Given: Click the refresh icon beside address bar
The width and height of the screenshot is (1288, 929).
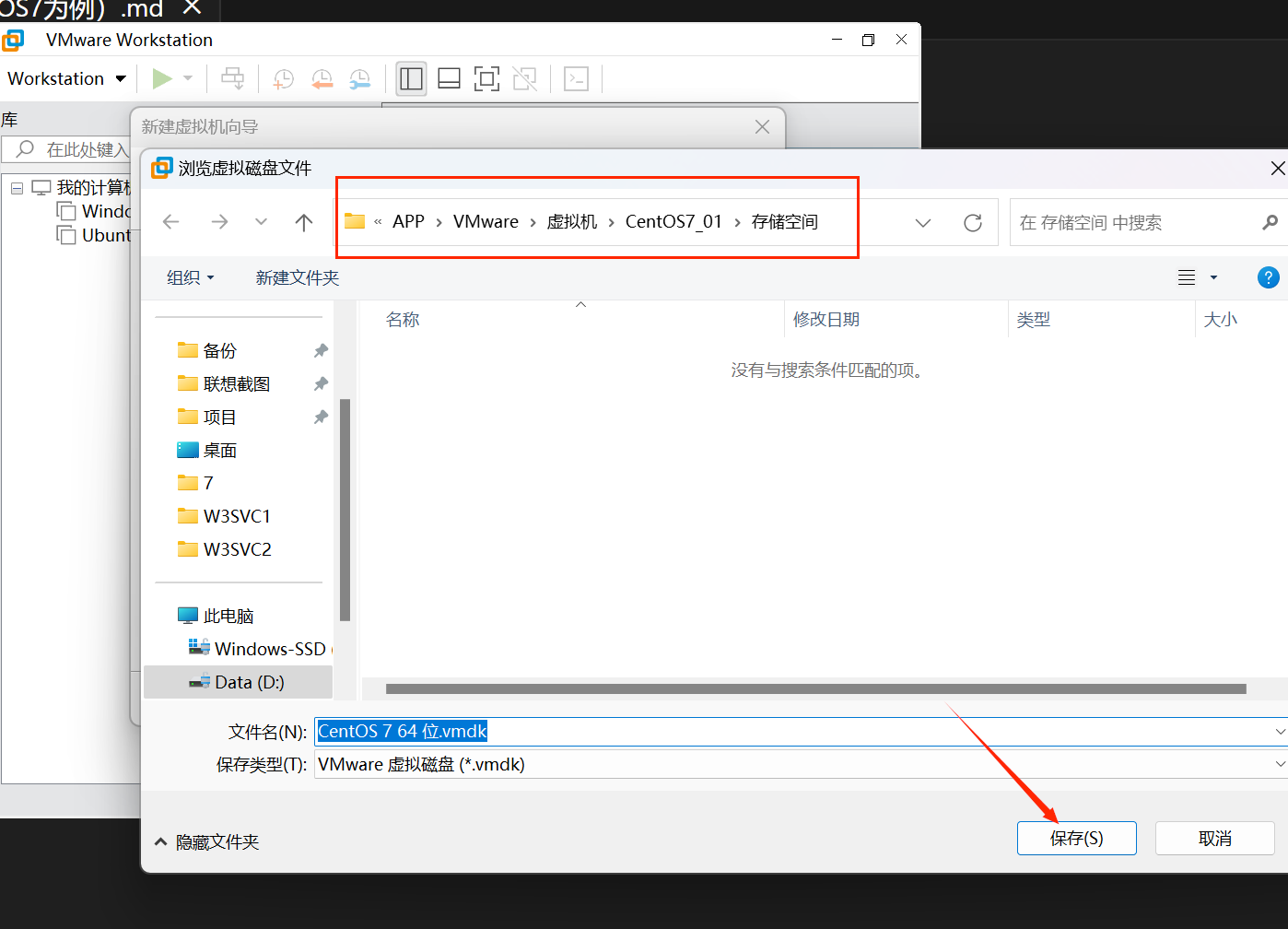Looking at the screenshot, I should pyautogui.click(x=973, y=223).
